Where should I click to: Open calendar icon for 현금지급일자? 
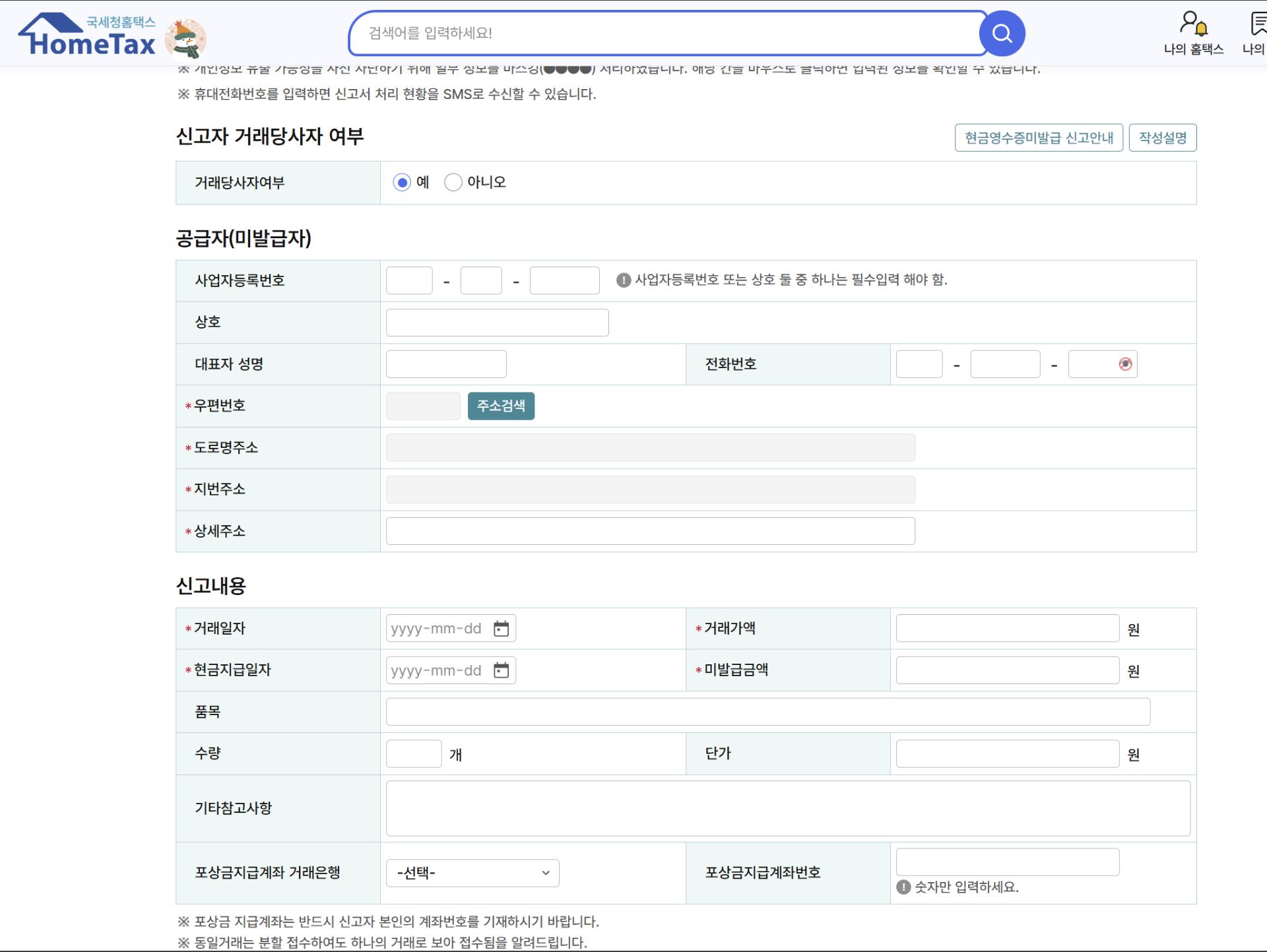[x=502, y=670]
